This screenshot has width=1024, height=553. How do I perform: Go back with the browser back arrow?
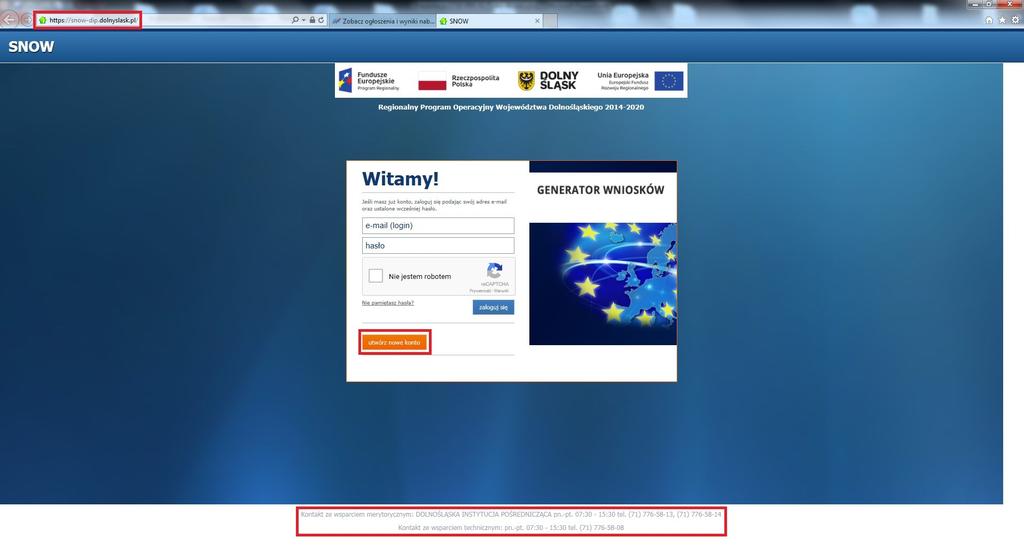pos(9,20)
